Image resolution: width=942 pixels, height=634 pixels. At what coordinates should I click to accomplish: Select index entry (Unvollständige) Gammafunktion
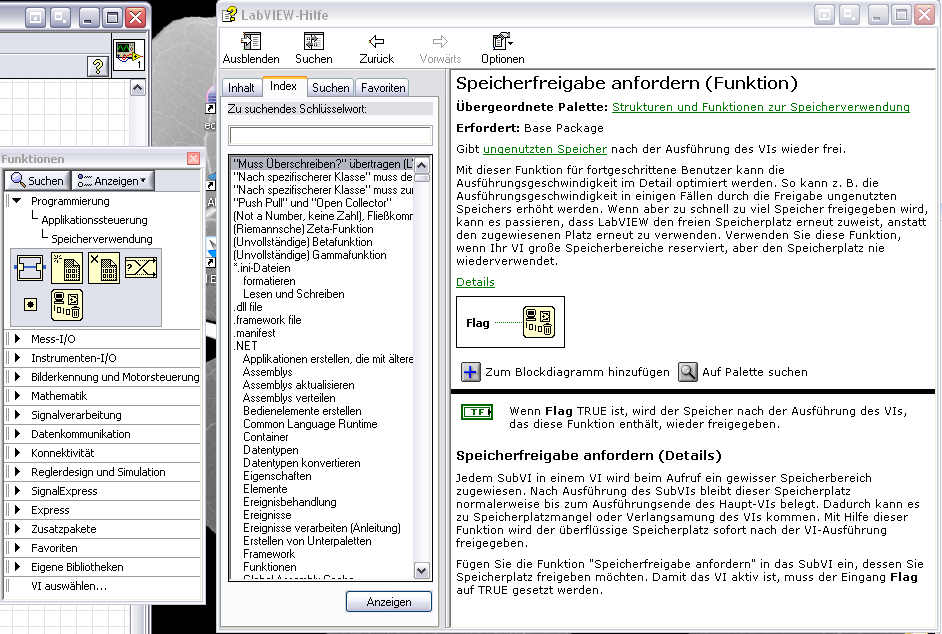310,255
